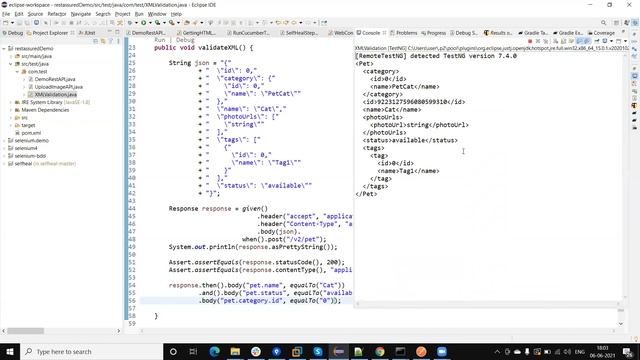The image size is (640, 360).
Task: Switch to the Progress tab
Action: (x=433, y=33)
